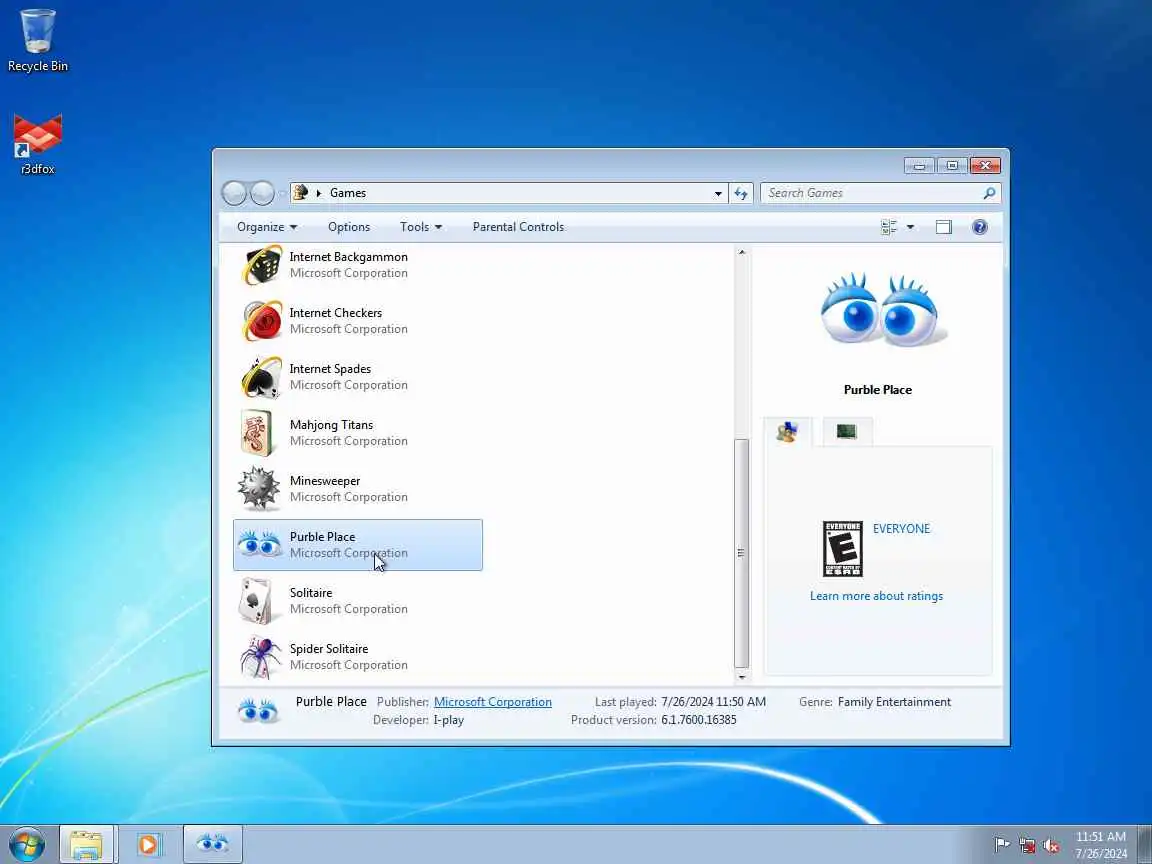Toggle the preview pane icon
Screen dimensions: 1152x864
tap(943, 227)
